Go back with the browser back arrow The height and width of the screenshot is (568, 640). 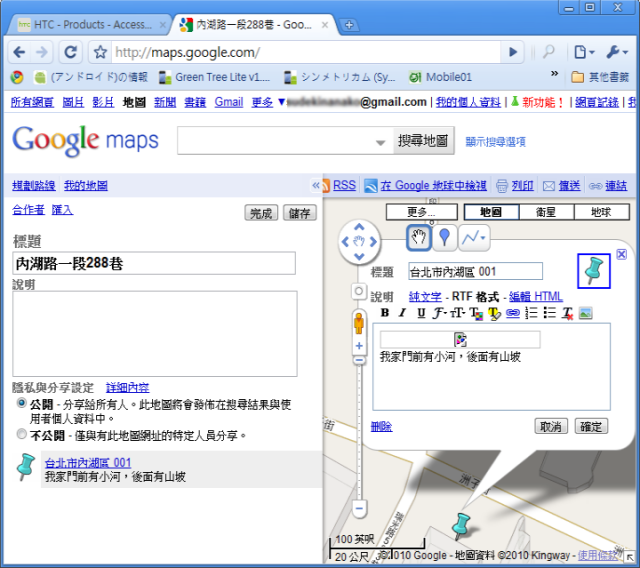[20, 52]
